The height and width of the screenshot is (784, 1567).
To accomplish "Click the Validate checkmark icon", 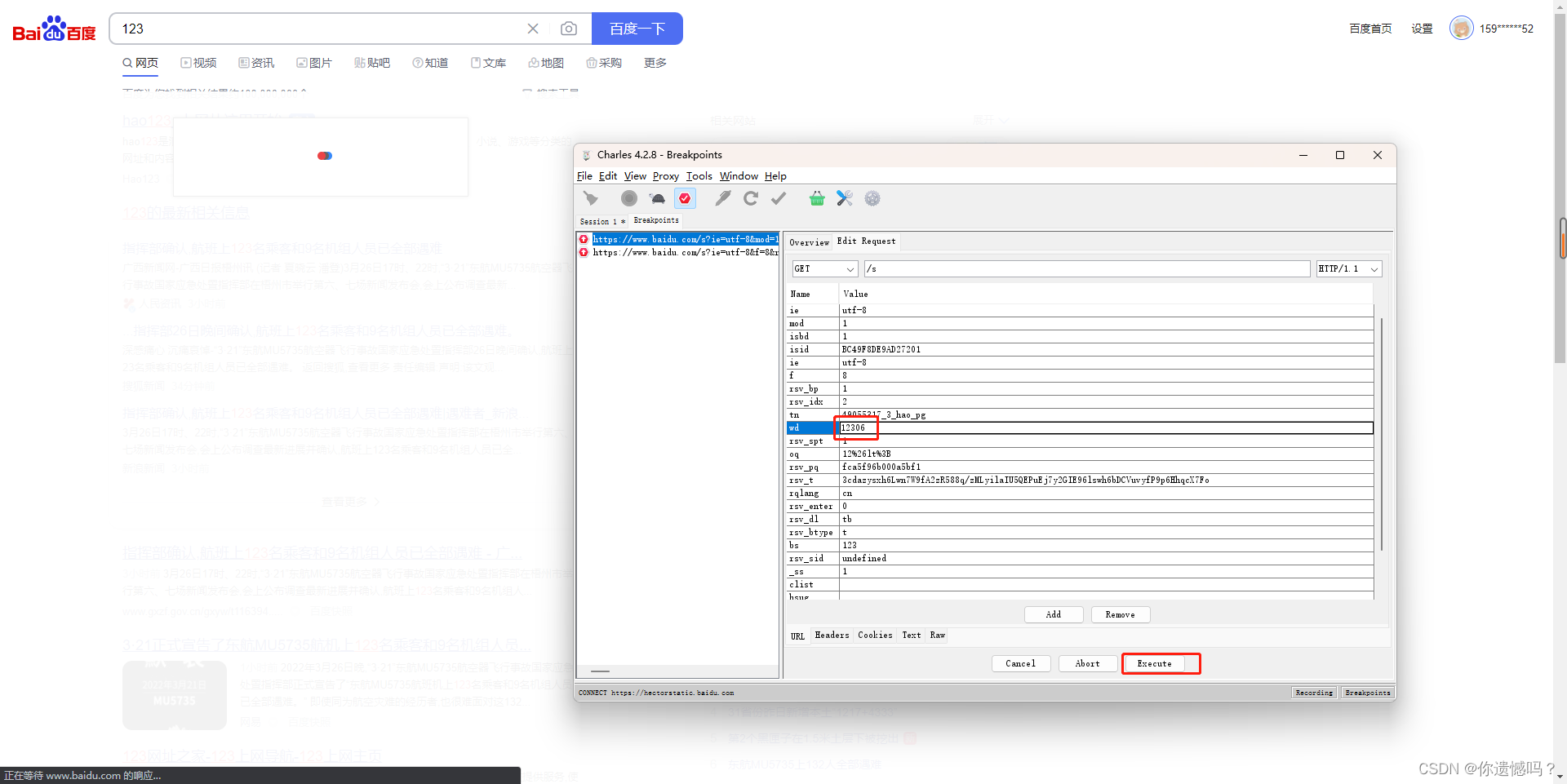I will [x=779, y=198].
